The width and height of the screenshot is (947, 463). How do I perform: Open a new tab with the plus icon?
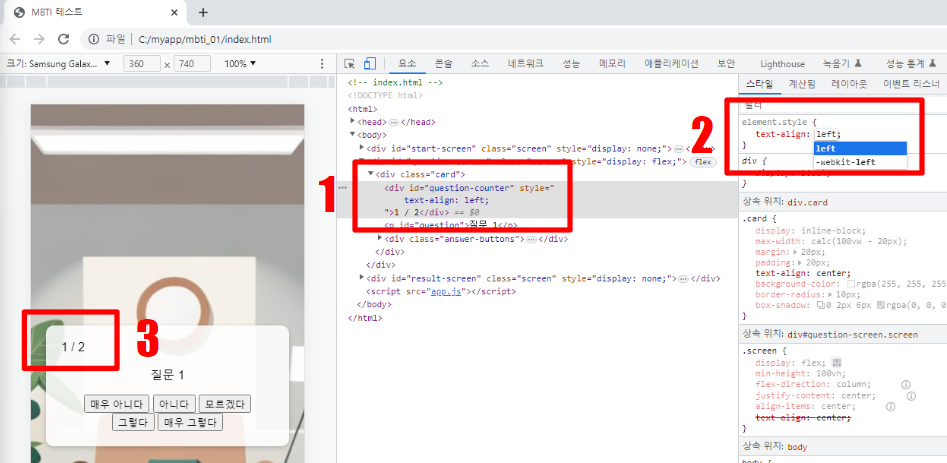[204, 12]
